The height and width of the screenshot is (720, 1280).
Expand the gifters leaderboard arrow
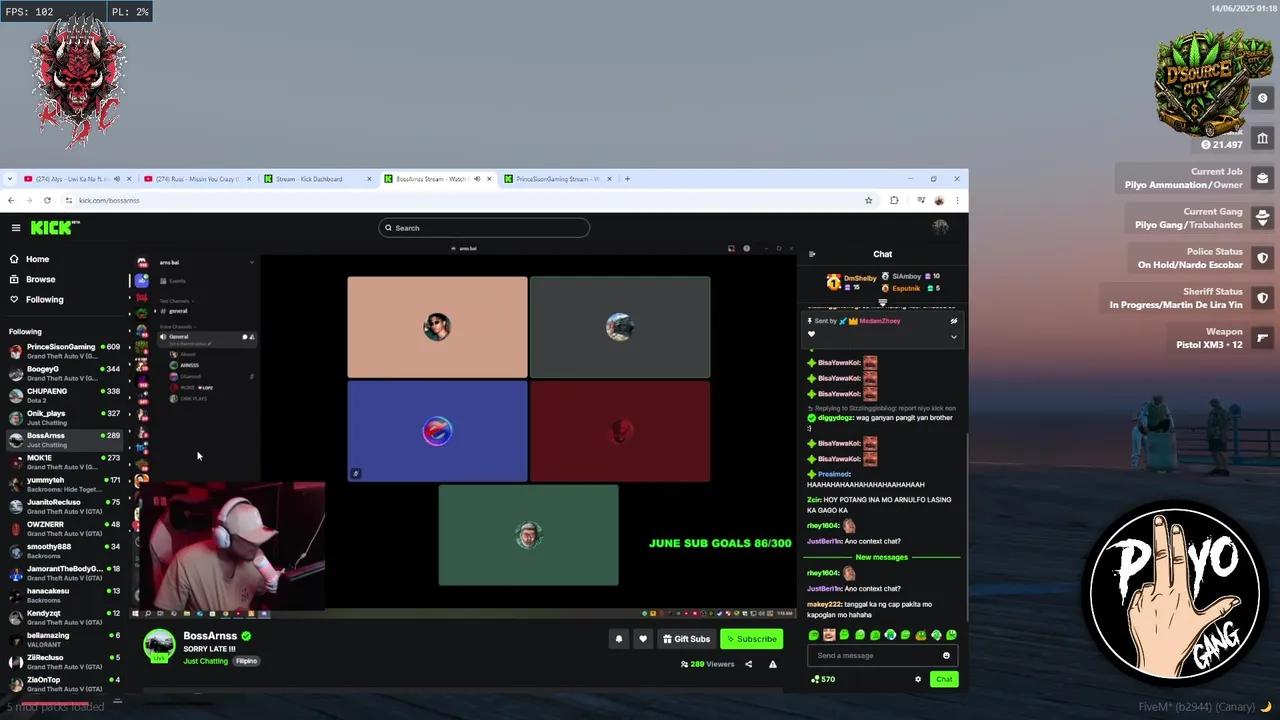(882, 302)
